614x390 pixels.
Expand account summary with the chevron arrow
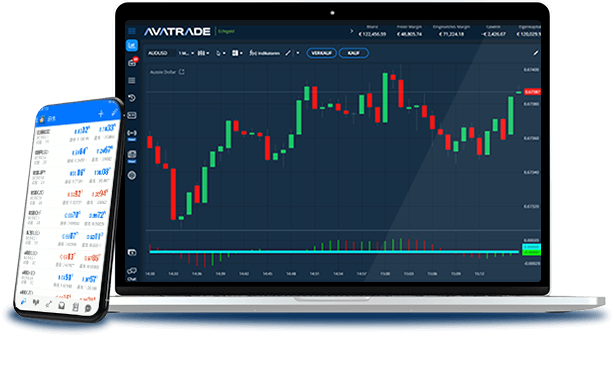tap(351, 31)
